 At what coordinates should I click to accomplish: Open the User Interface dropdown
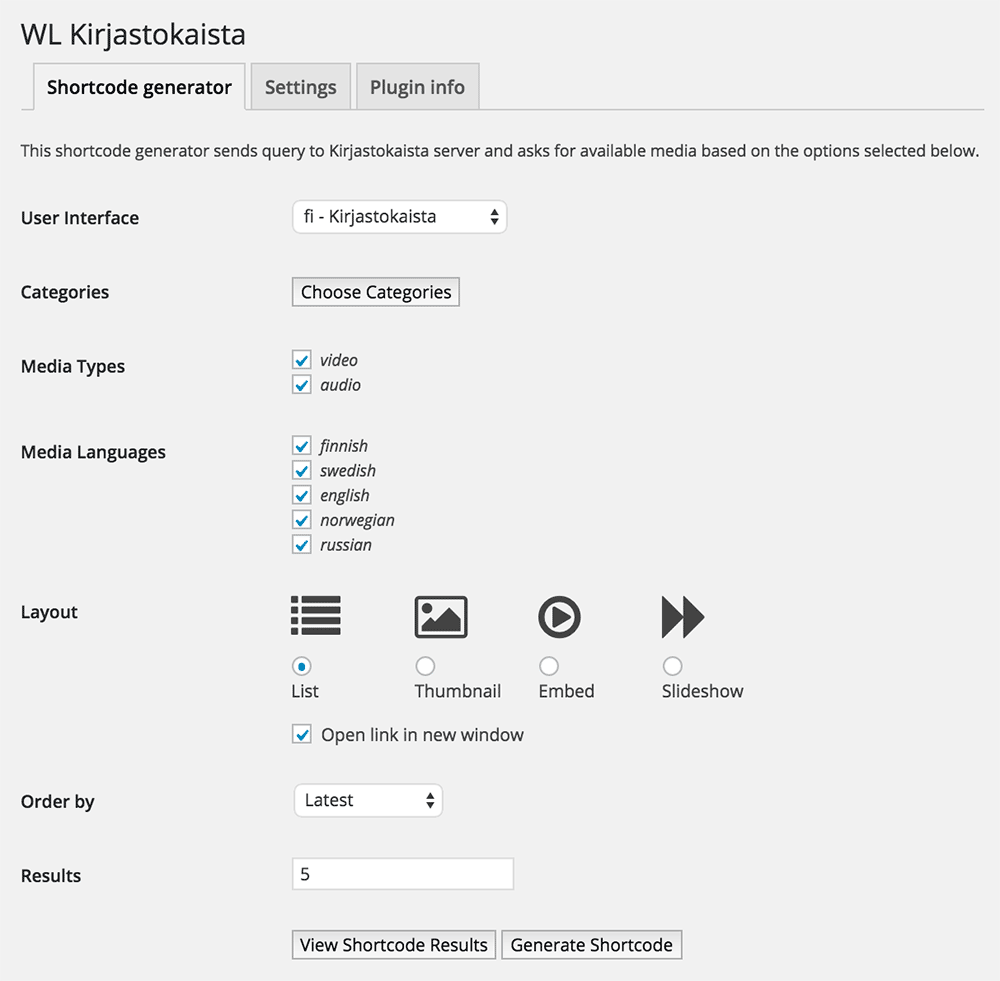tap(400, 217)
